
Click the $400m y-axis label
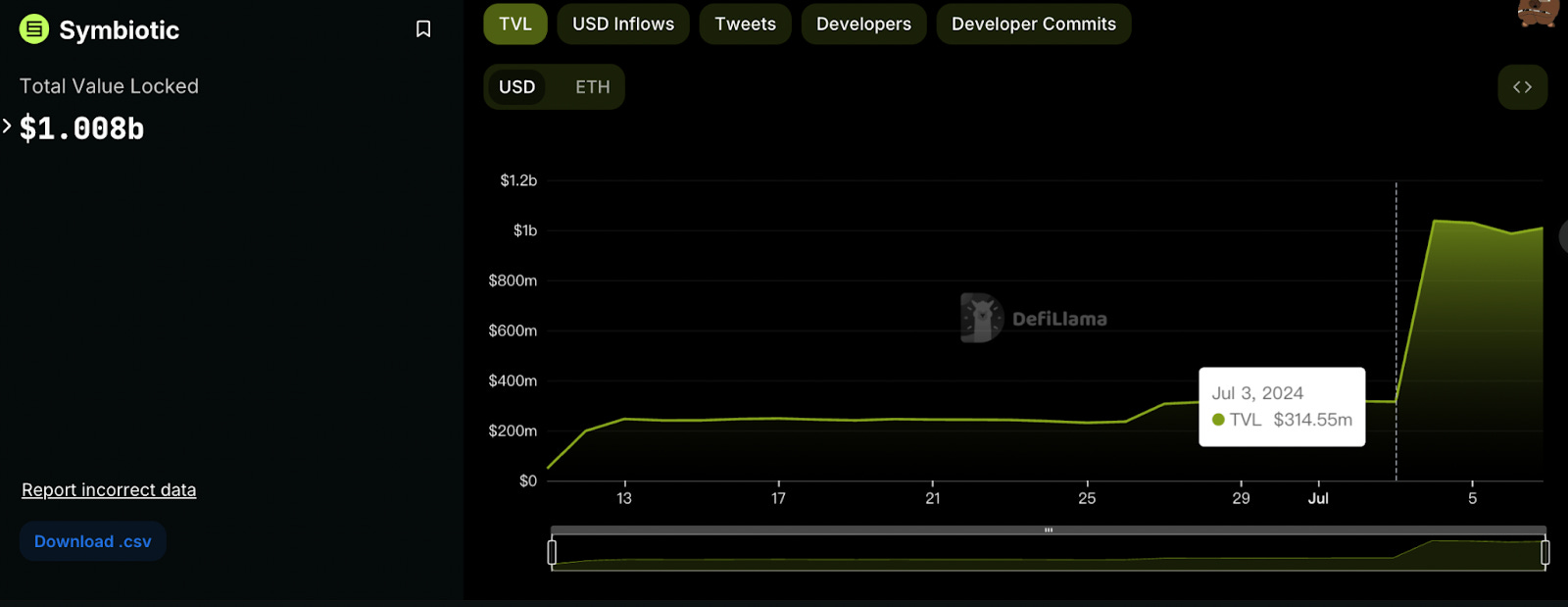(x=513, y=380)
